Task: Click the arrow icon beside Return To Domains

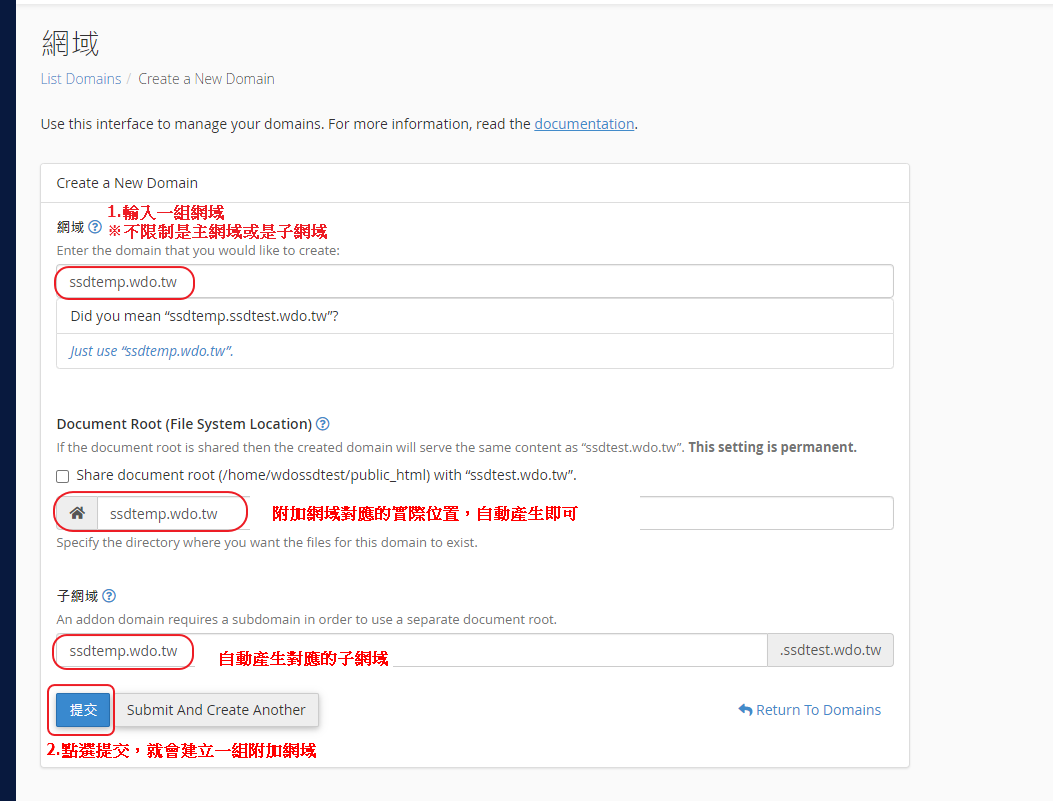Action: (745, 710)
